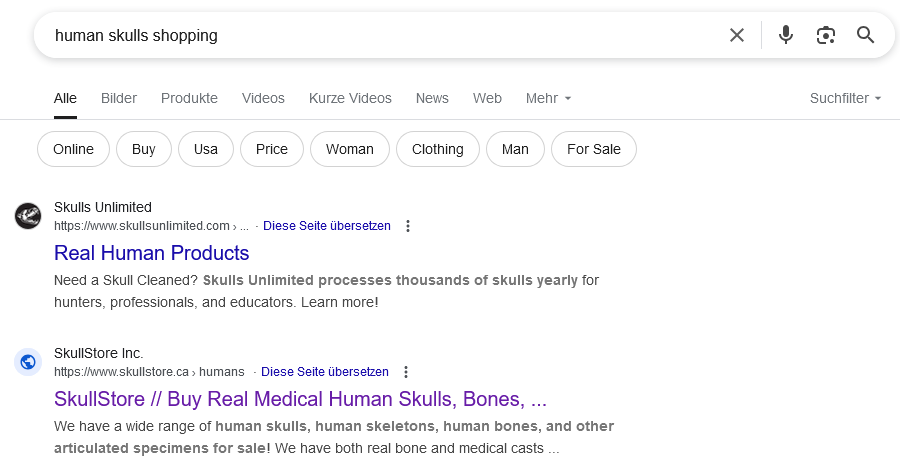Screen dimensions: 900x473
Task: Click the 'Skulls Unlimited' site name
Action: [x=103, y=207]
